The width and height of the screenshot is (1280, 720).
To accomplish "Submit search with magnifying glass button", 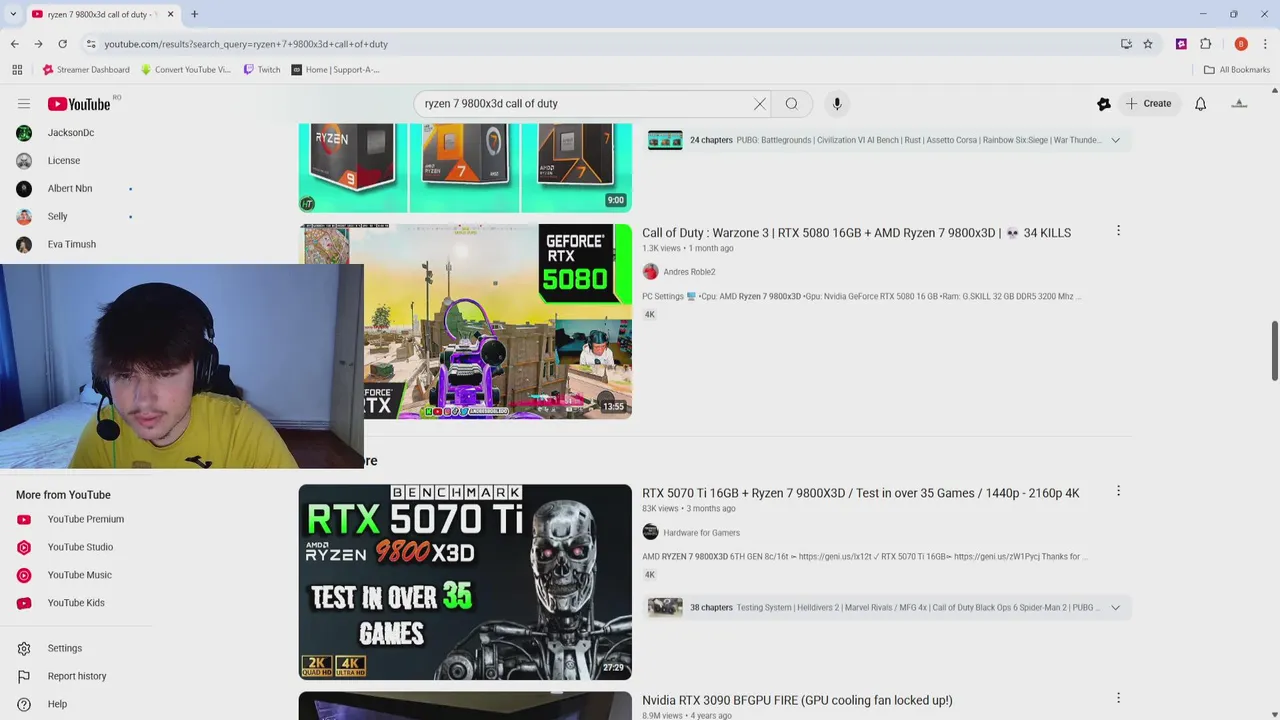I will [x=791, y=104].
